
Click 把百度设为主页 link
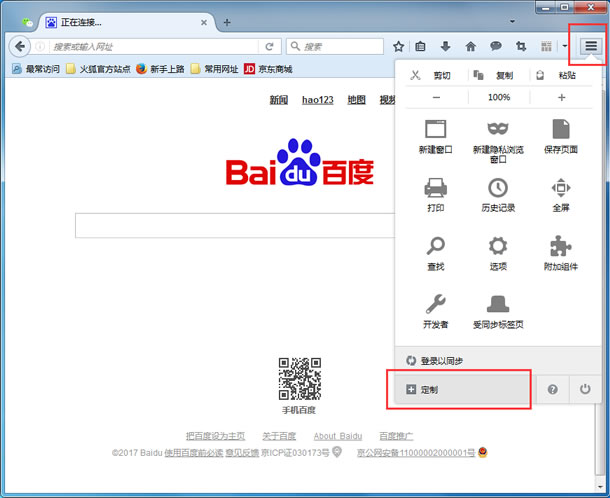tap(215, 436)
